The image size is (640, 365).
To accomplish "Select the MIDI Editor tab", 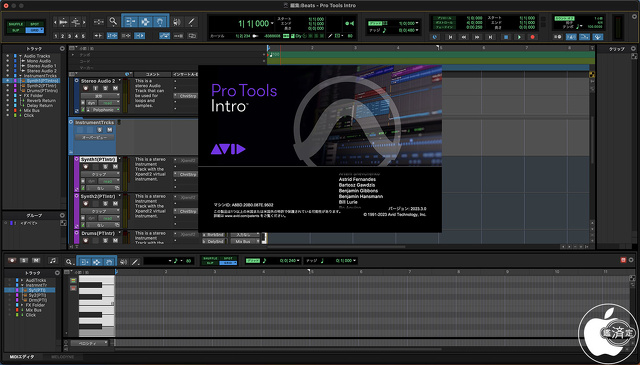I will (x=22, y=357).
